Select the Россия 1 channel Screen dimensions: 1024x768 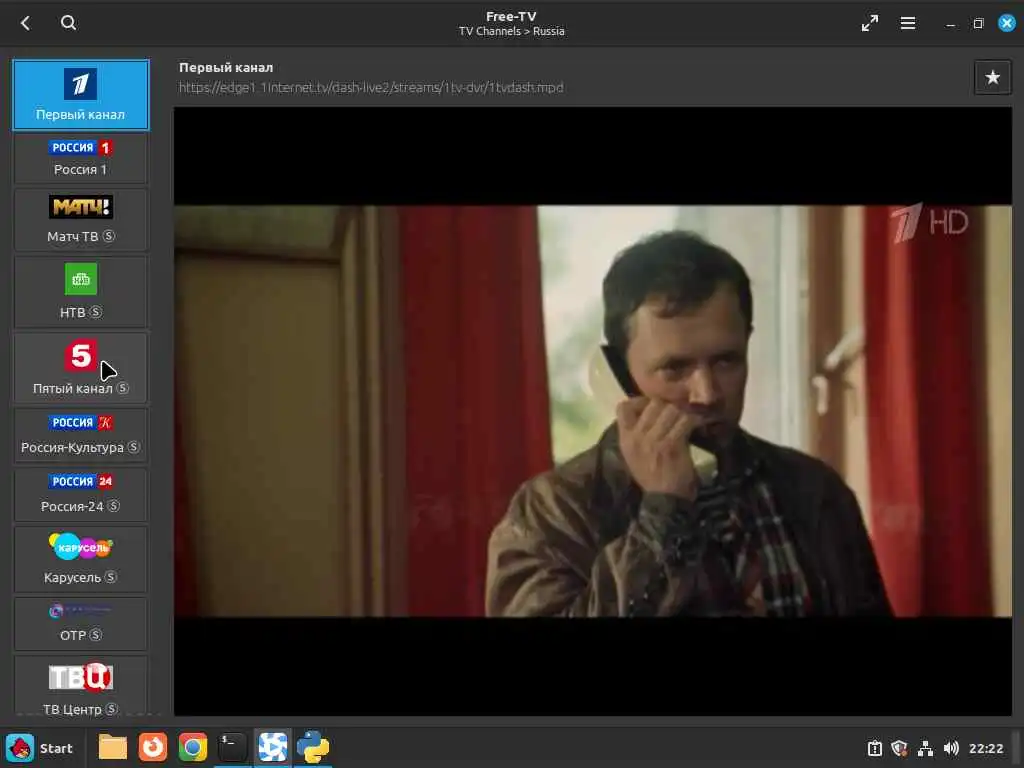[81, 158]
